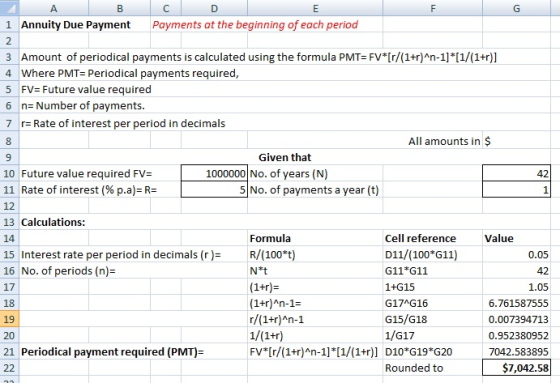
Task: Select value cell 0.05
Action: point(516,254)
